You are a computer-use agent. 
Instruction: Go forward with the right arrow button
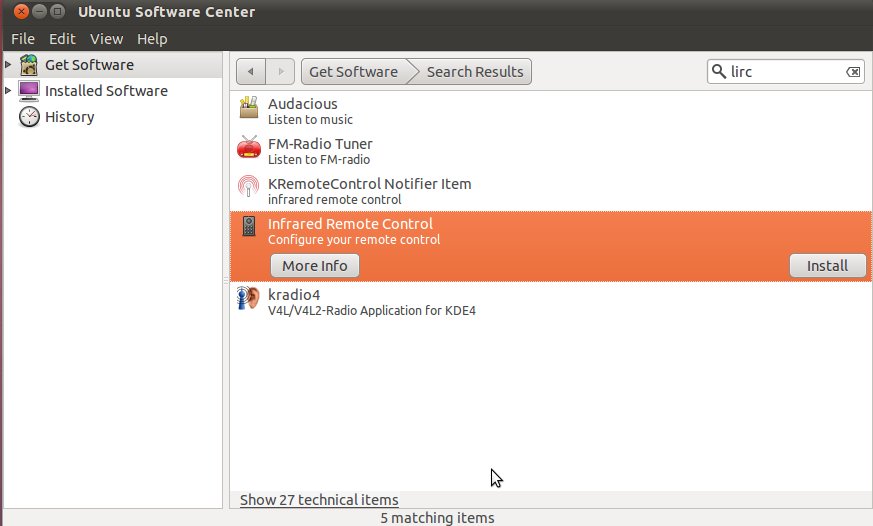(280, 72)
